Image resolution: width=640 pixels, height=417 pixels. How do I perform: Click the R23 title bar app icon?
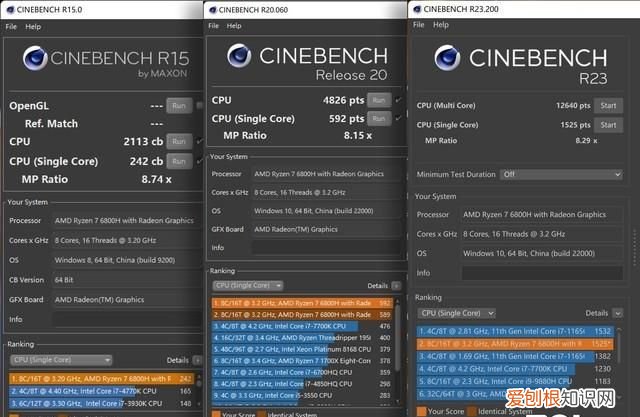(x=418, y=8)
